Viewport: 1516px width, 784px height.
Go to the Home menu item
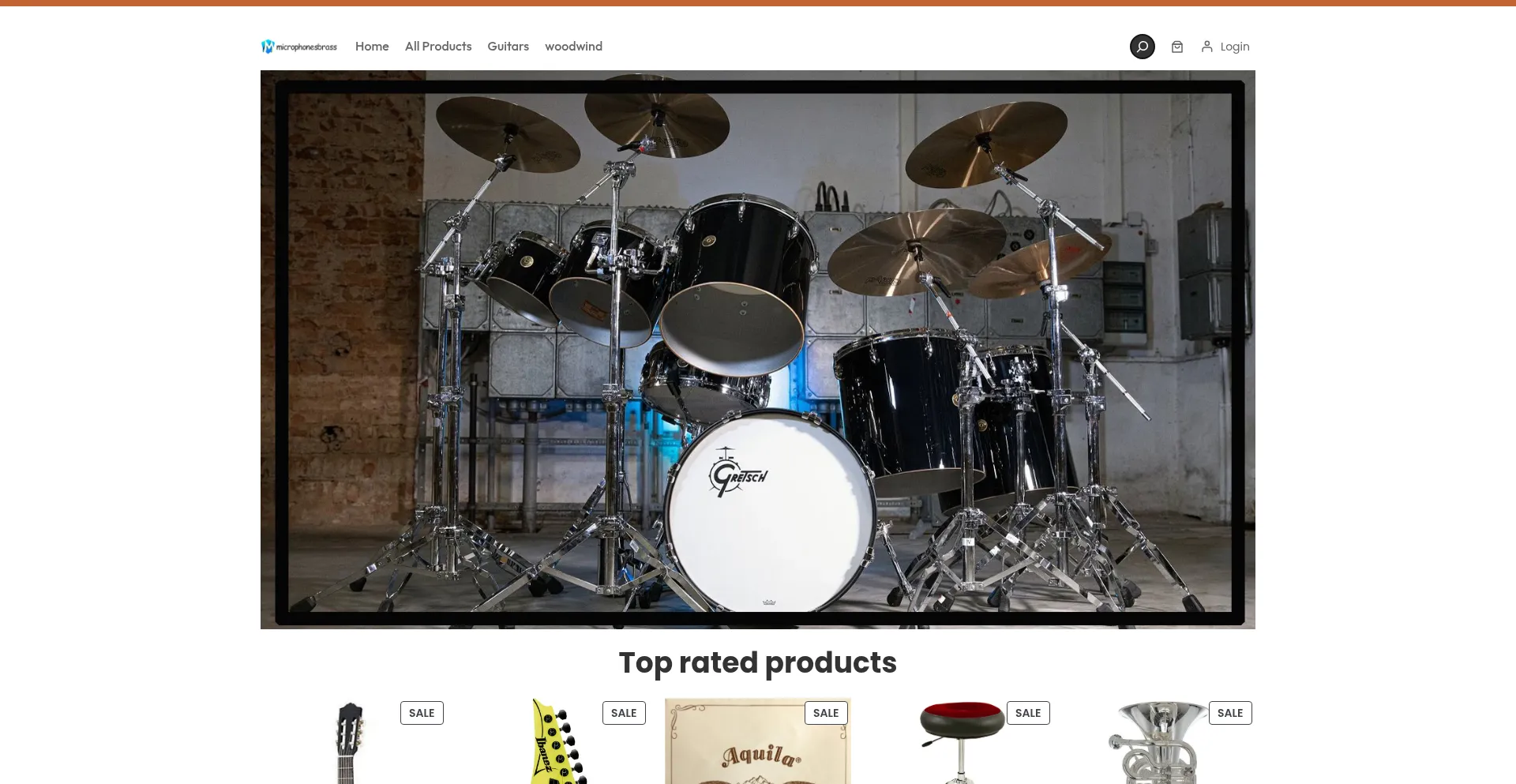(372, 47)
